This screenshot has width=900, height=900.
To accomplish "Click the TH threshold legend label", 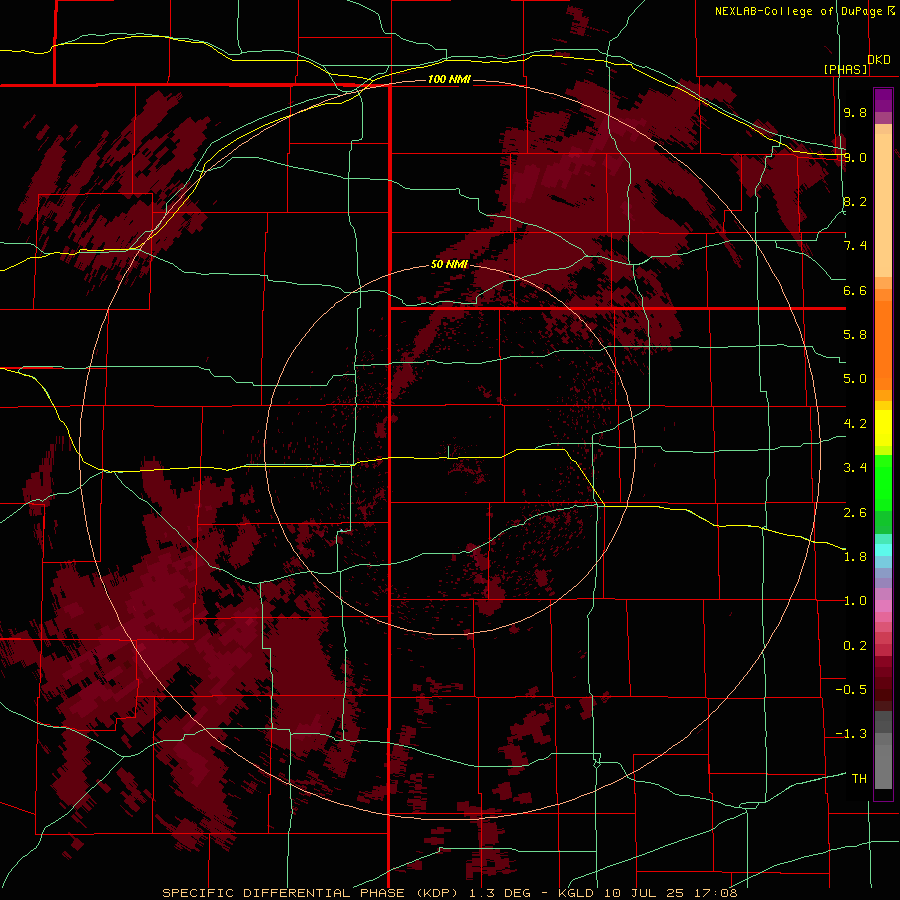I will tap(859, 779).
